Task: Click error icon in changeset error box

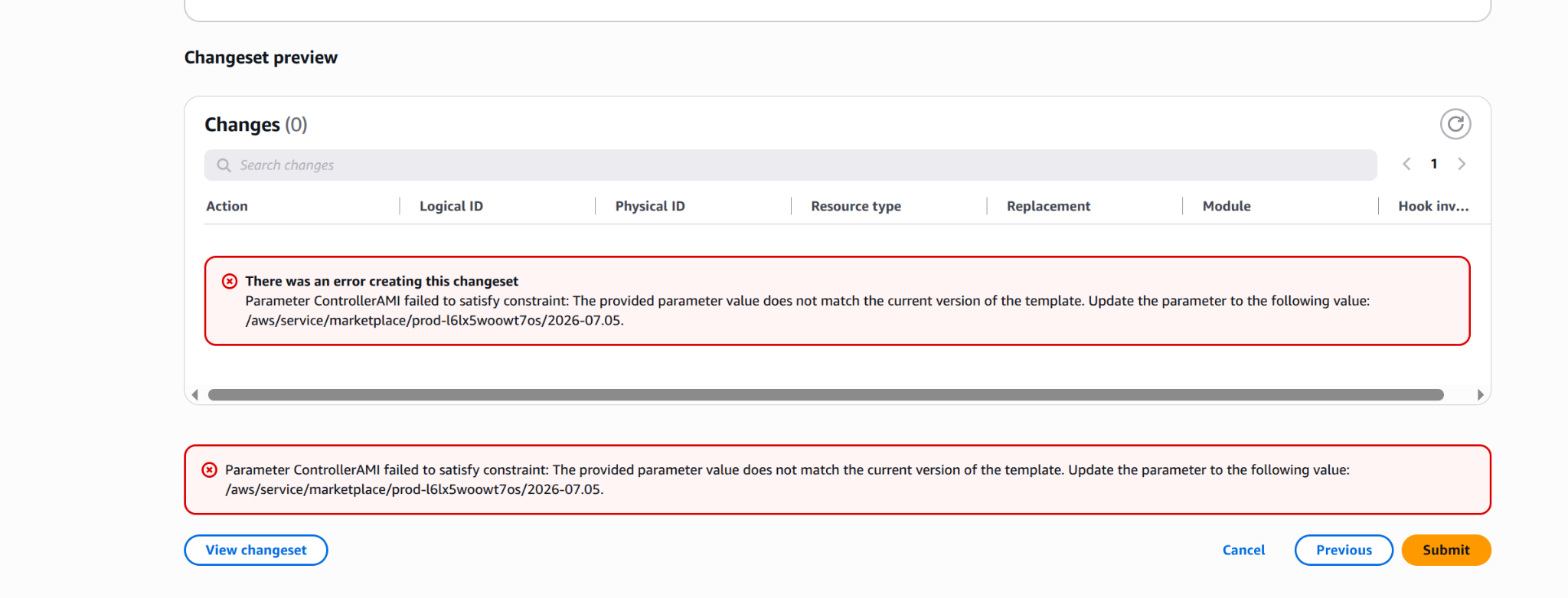Action: pos(230,281)
